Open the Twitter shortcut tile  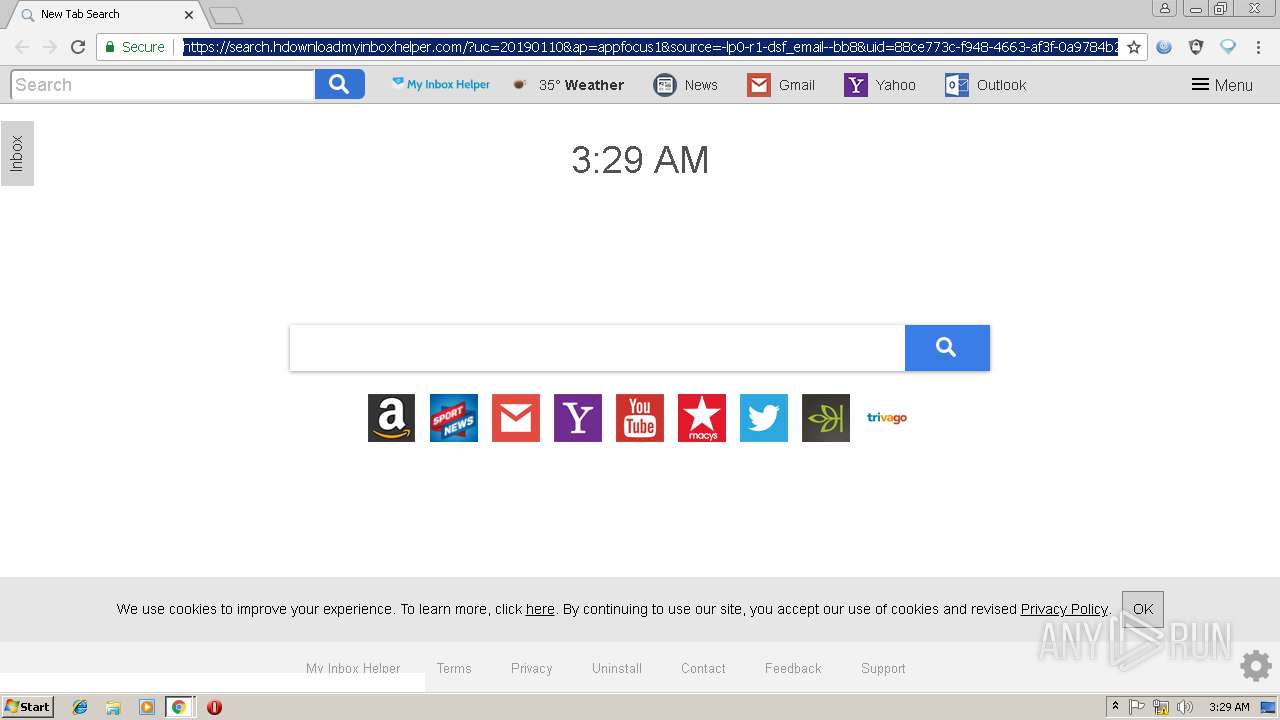[763, 418]
